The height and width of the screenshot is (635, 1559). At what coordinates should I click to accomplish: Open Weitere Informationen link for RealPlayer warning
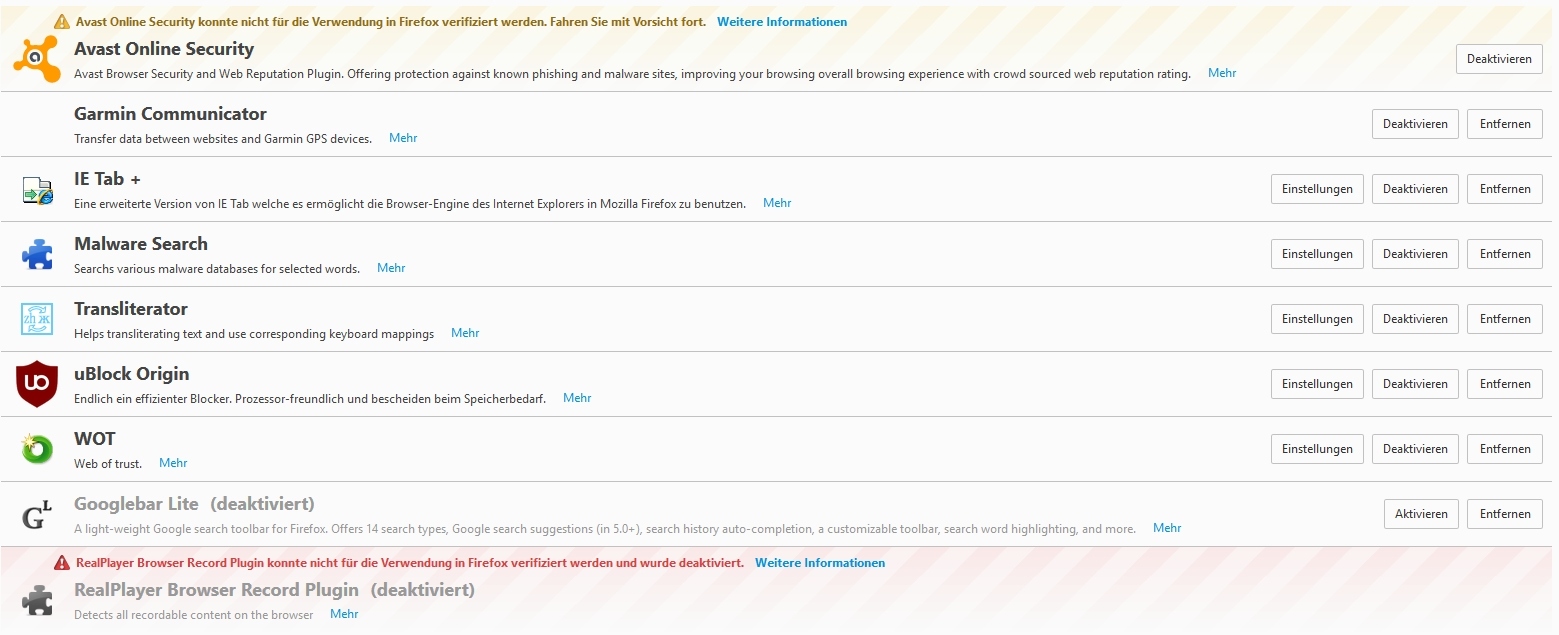[x=820, y=563]
